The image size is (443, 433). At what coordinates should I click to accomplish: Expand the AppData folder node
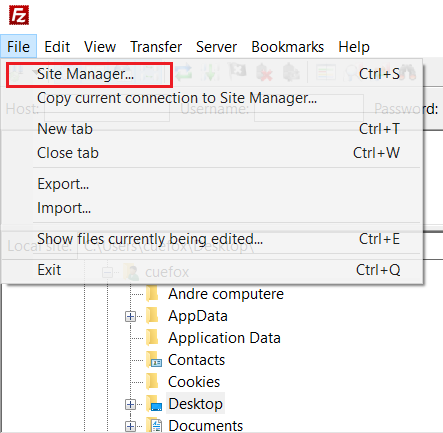(x=130, y=316)
